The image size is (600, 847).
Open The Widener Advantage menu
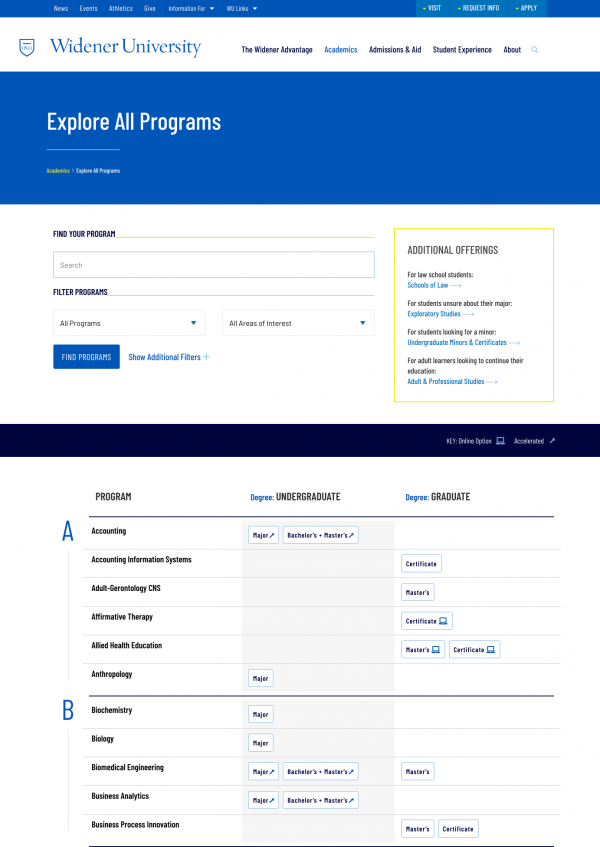[x=277, y=50]
